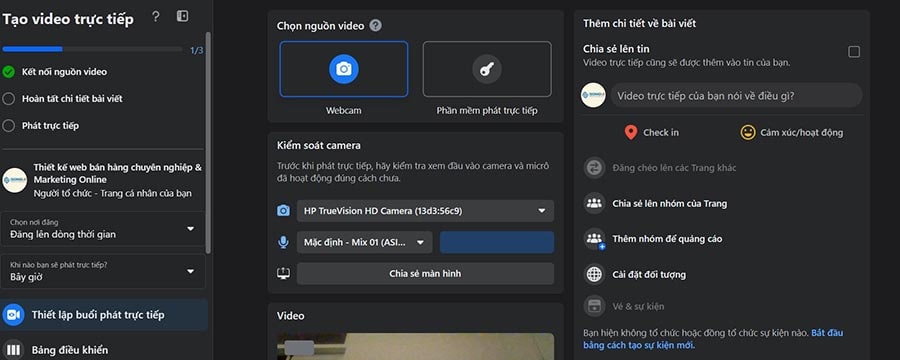900x360 pixels.
Task: Click the Chia sẻ lên nhóm của Trang icon
Action: click(595, 203)
